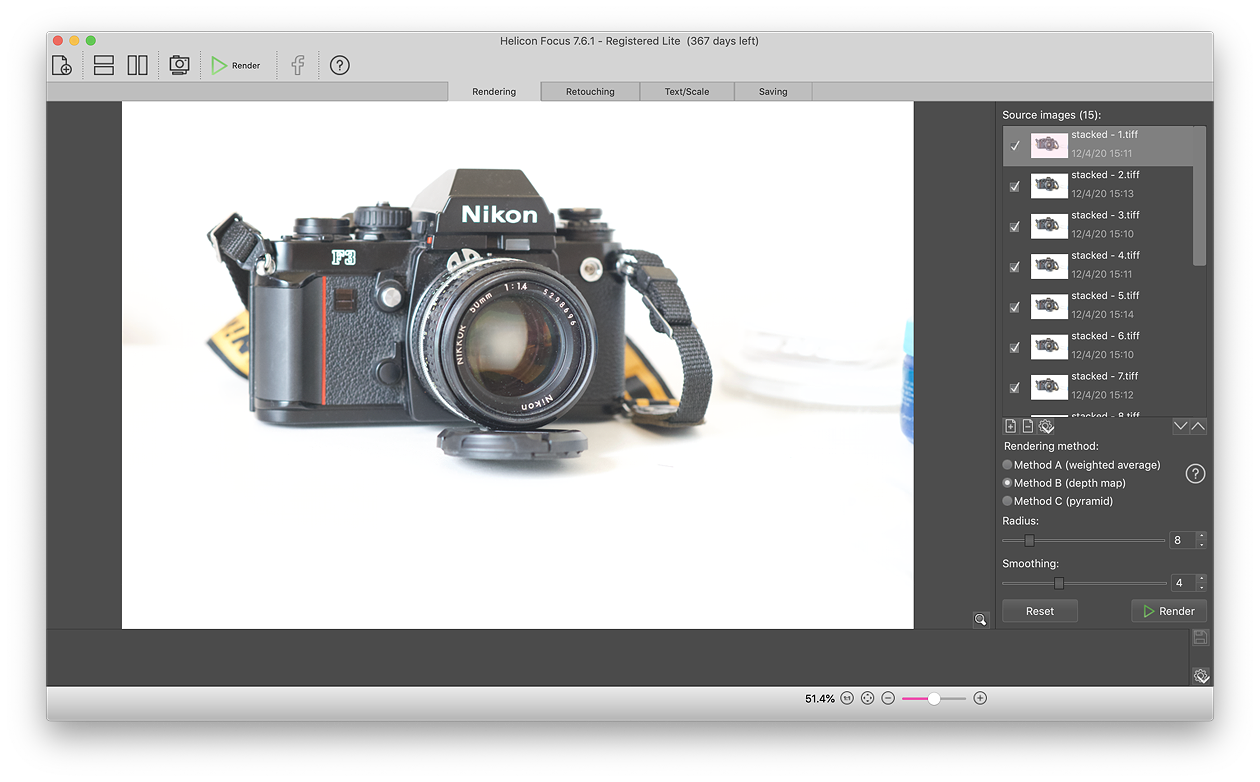Click the Smoothing value field

pyautogui.click(x=1182, y=583)
